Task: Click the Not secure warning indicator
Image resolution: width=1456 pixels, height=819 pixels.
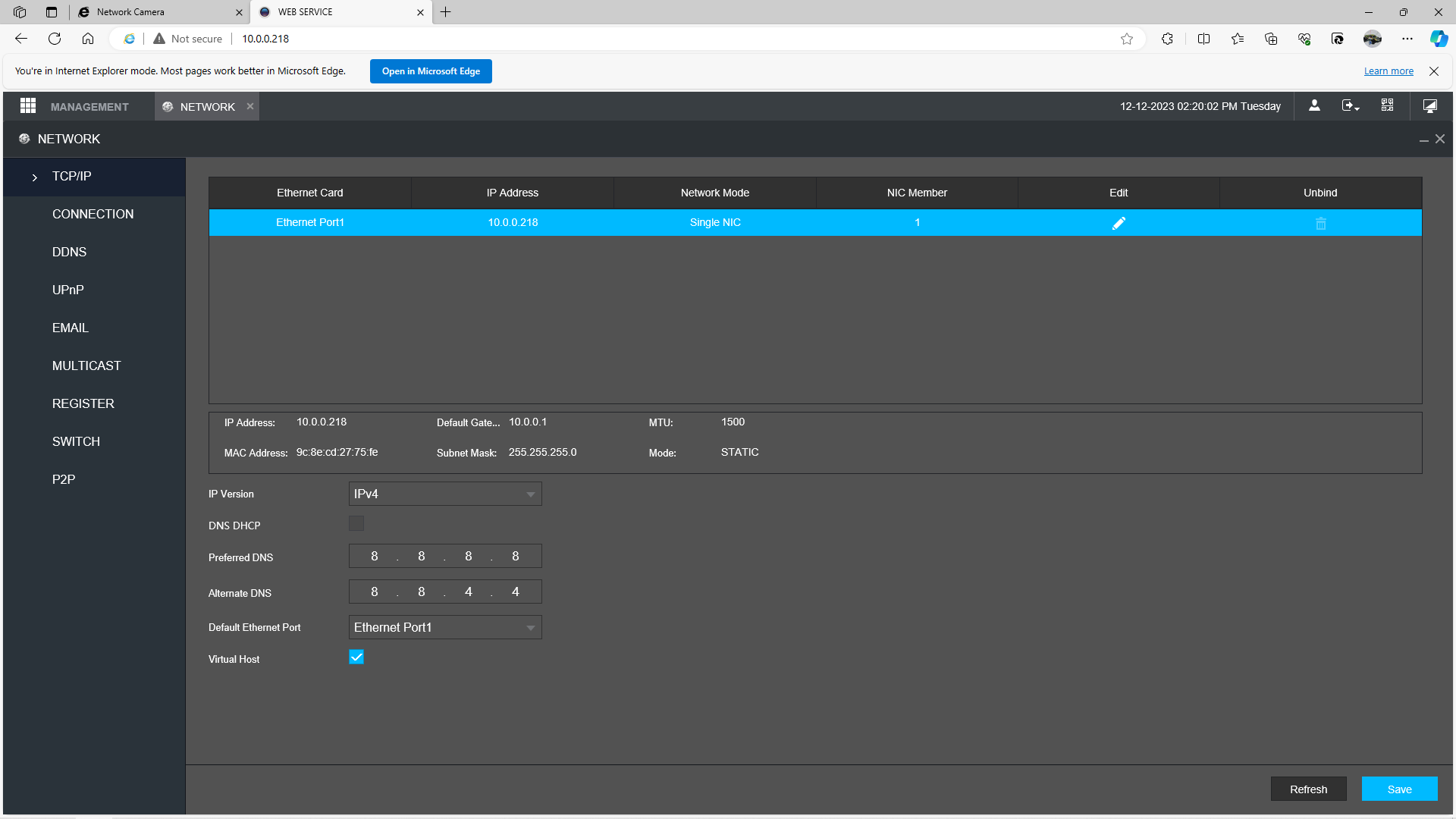Action: (188, 39)
